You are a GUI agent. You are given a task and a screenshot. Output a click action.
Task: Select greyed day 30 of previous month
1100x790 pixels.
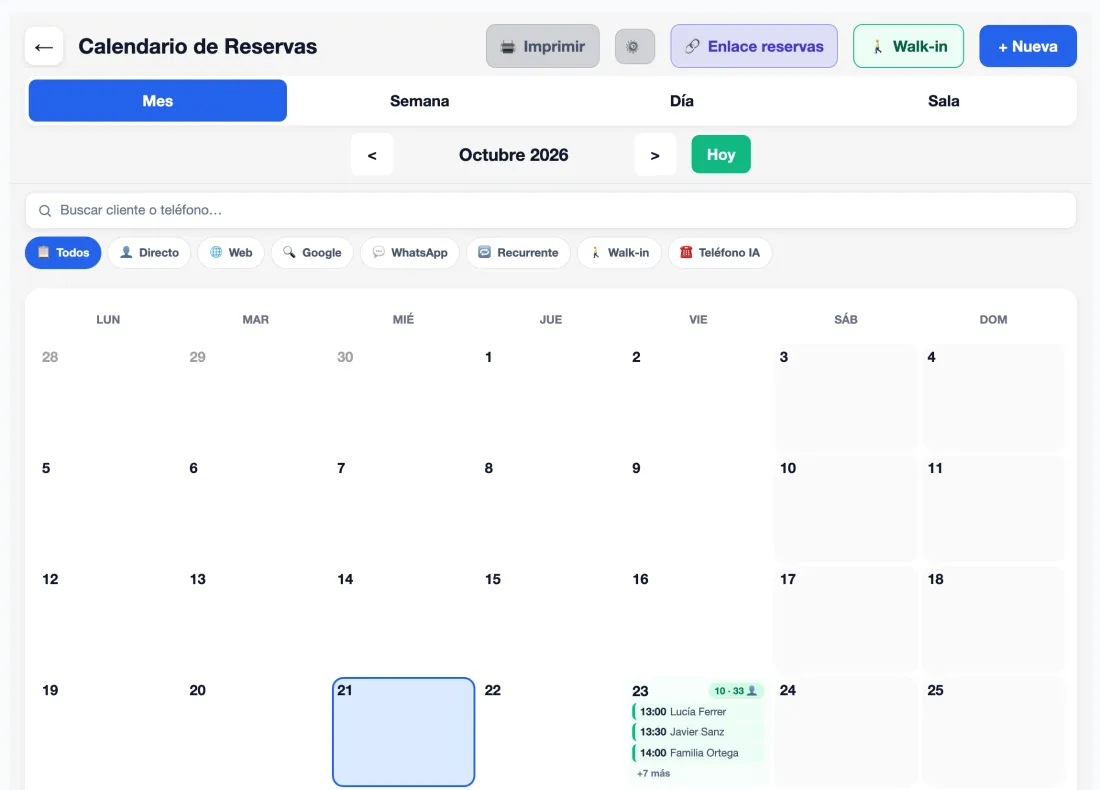pos(403,397)
